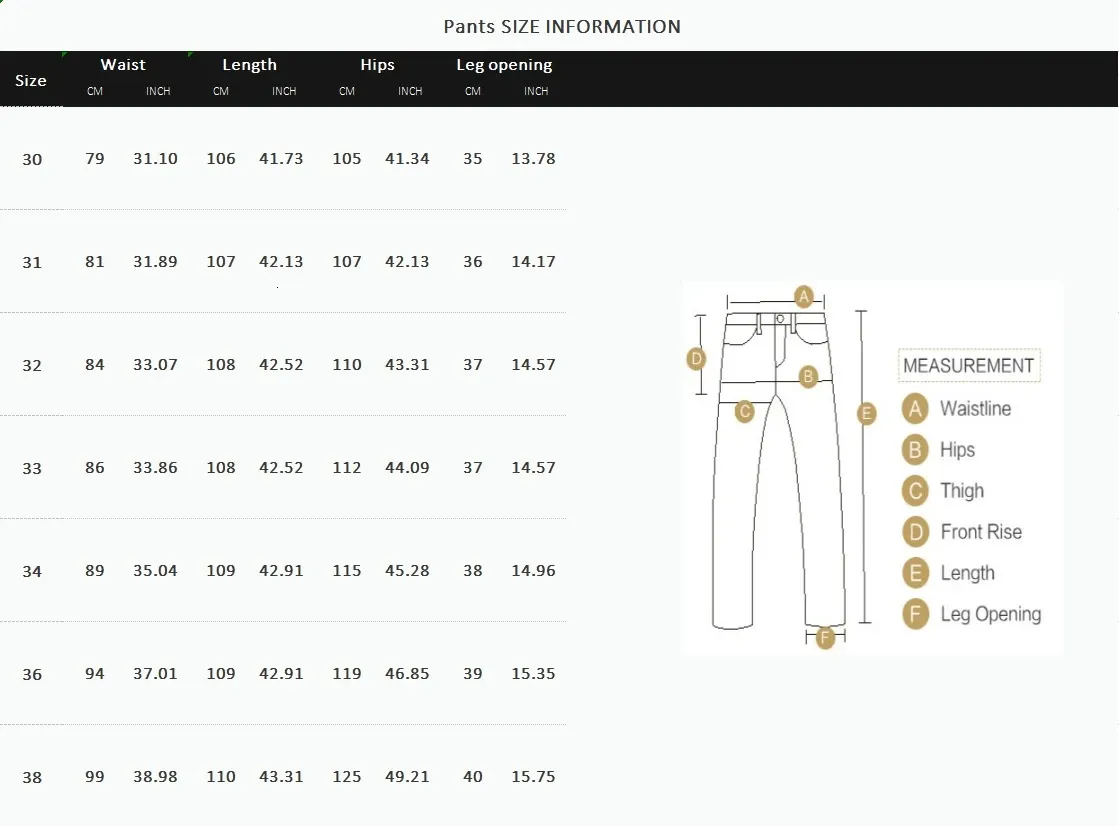The image size is (1119, 826).
Task: Select the size 38 row label
Action: [x=32, y=777]
